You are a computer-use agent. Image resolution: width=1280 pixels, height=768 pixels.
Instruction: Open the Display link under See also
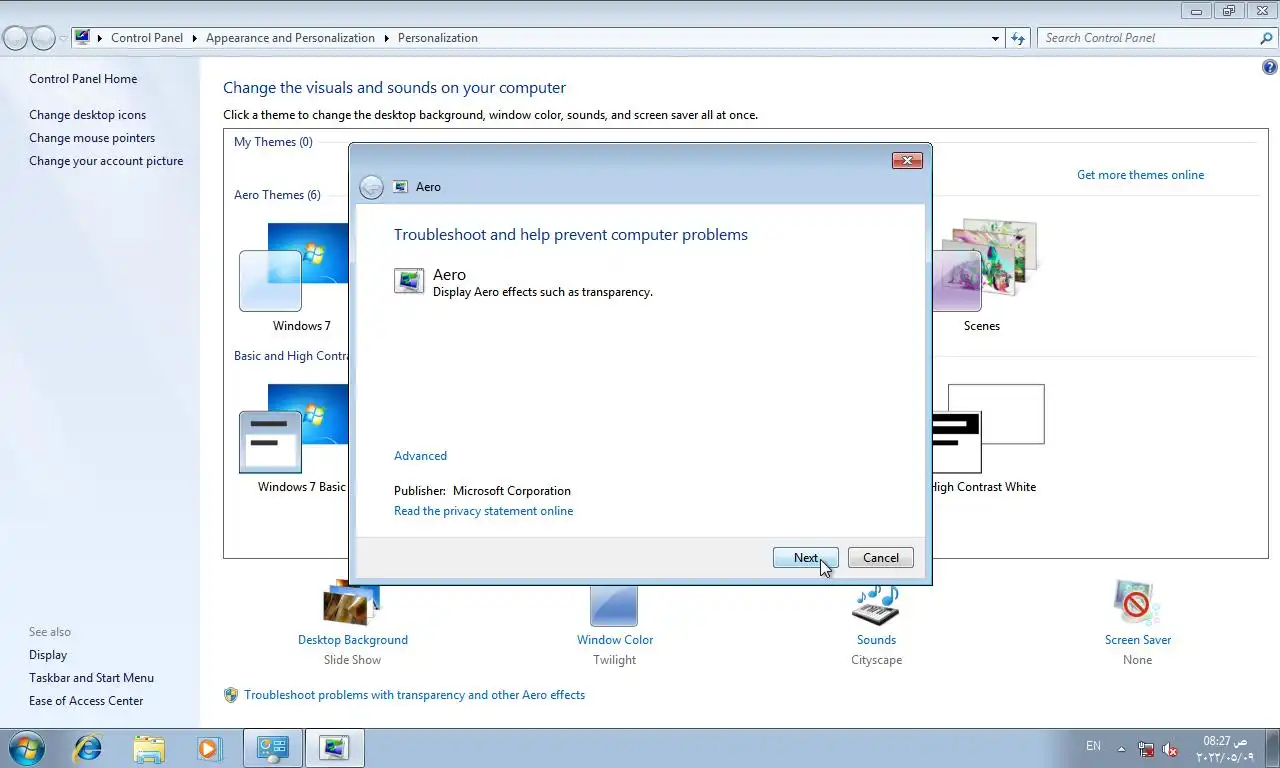[x=48, y=655]
